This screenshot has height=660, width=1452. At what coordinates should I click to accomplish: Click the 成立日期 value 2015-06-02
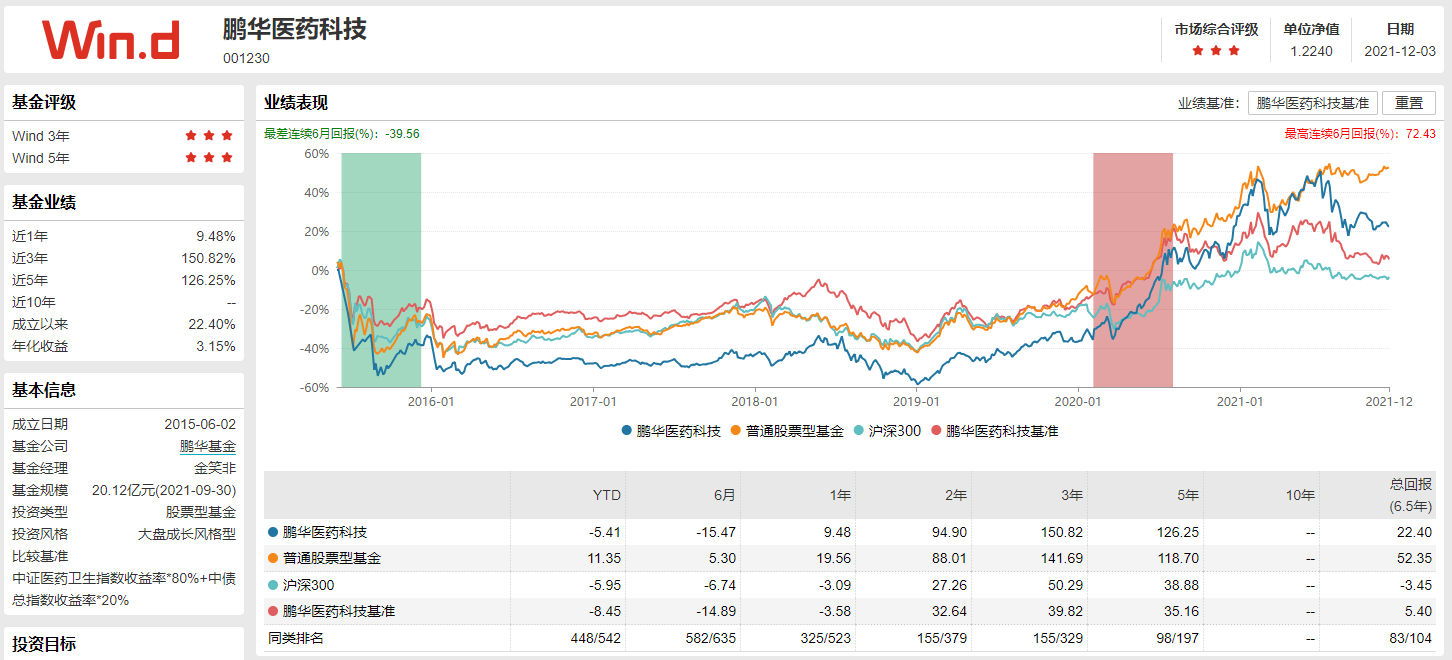[x=200, y=424]
